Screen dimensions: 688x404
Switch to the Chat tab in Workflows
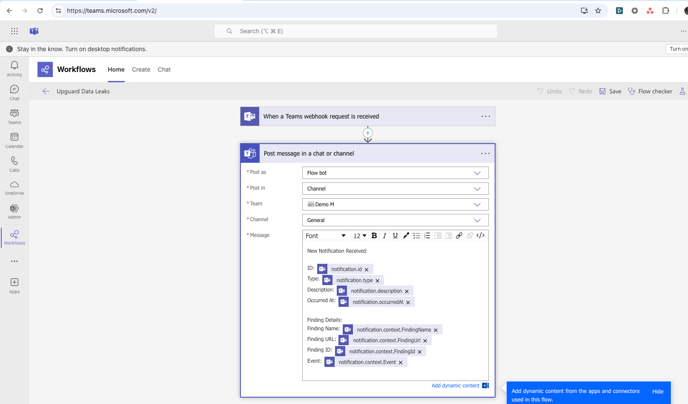[x=164, y=69]
